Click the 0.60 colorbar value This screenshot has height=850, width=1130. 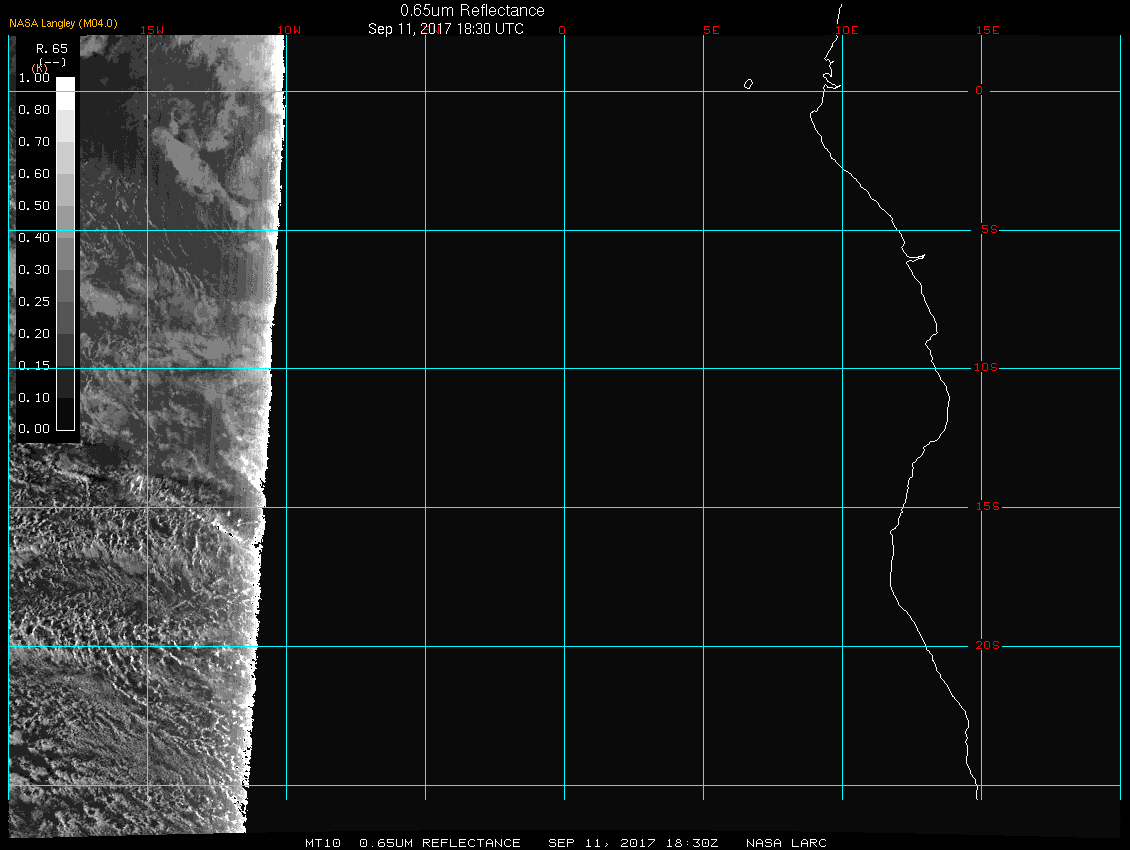[34, 174]
